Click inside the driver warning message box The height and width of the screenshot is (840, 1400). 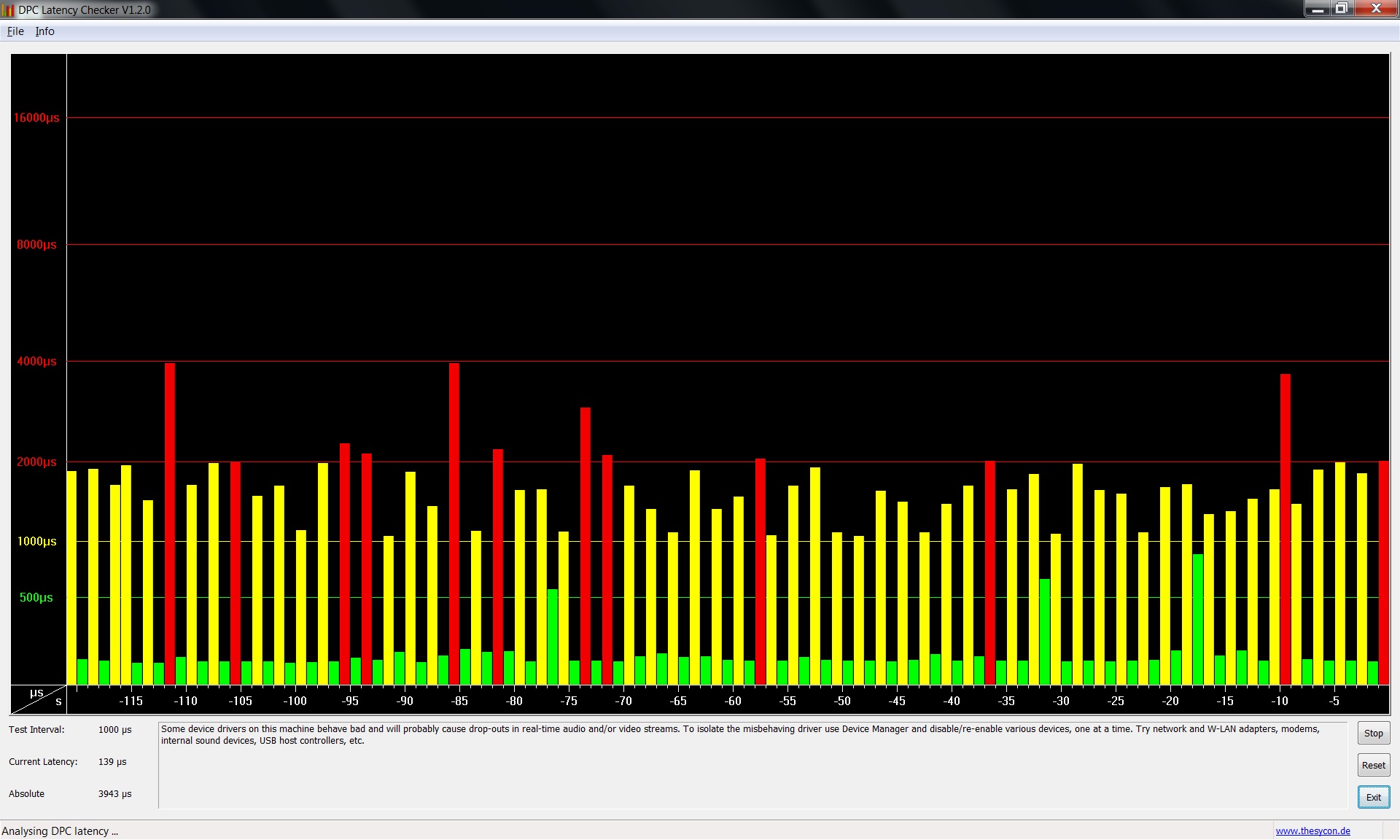[x=751, y=766]
